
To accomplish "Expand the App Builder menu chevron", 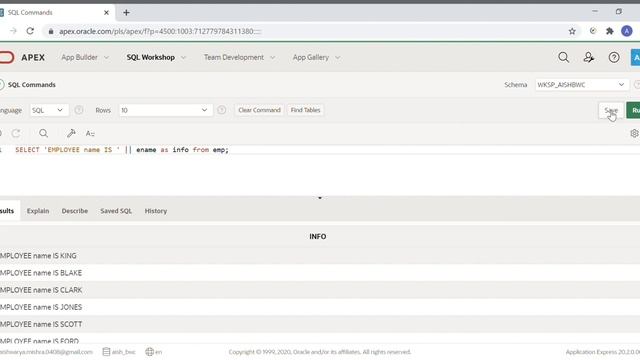I will 107,58.
